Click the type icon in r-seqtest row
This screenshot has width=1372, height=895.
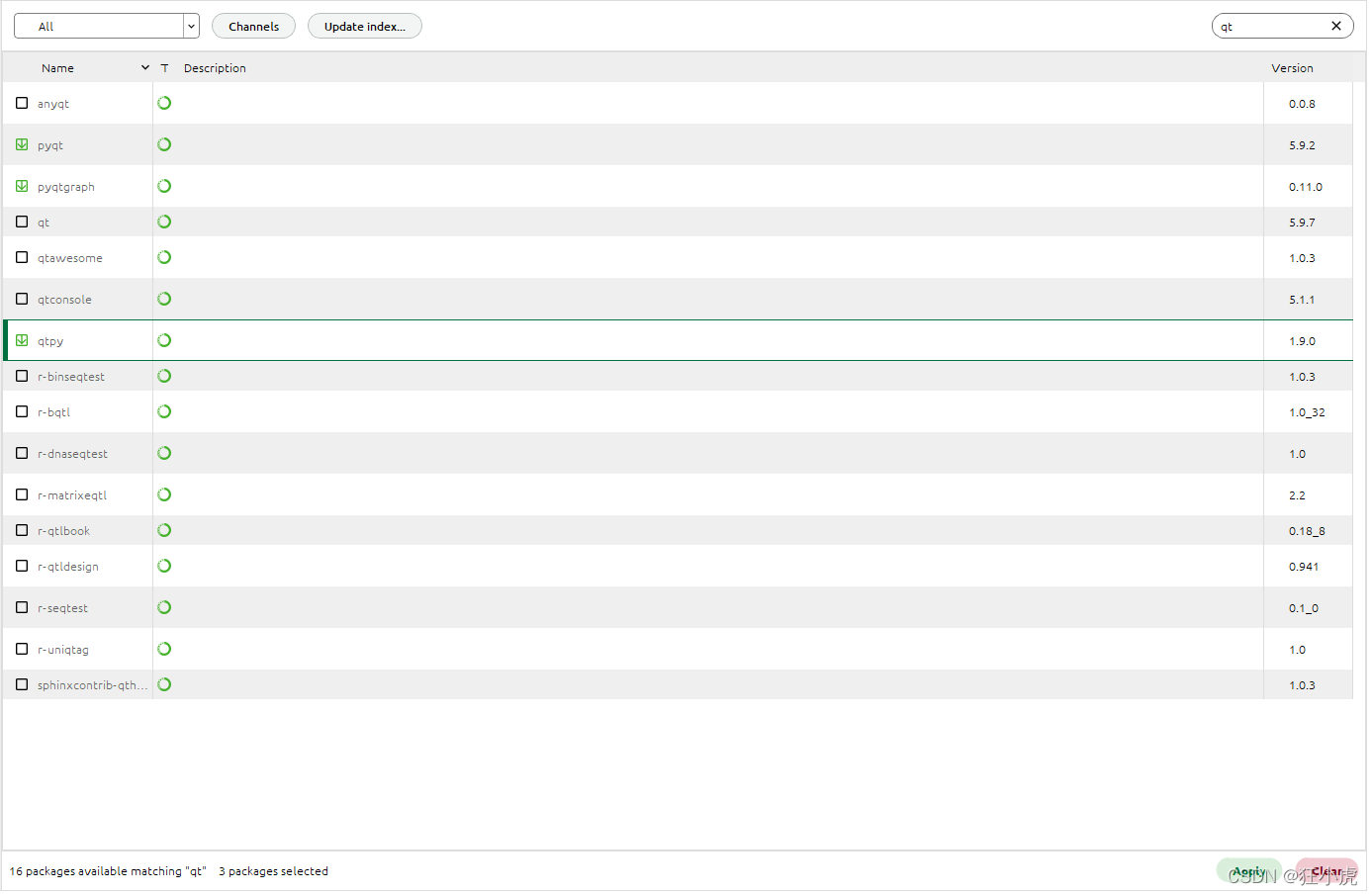pyautogui.click(x=164, y=607)
